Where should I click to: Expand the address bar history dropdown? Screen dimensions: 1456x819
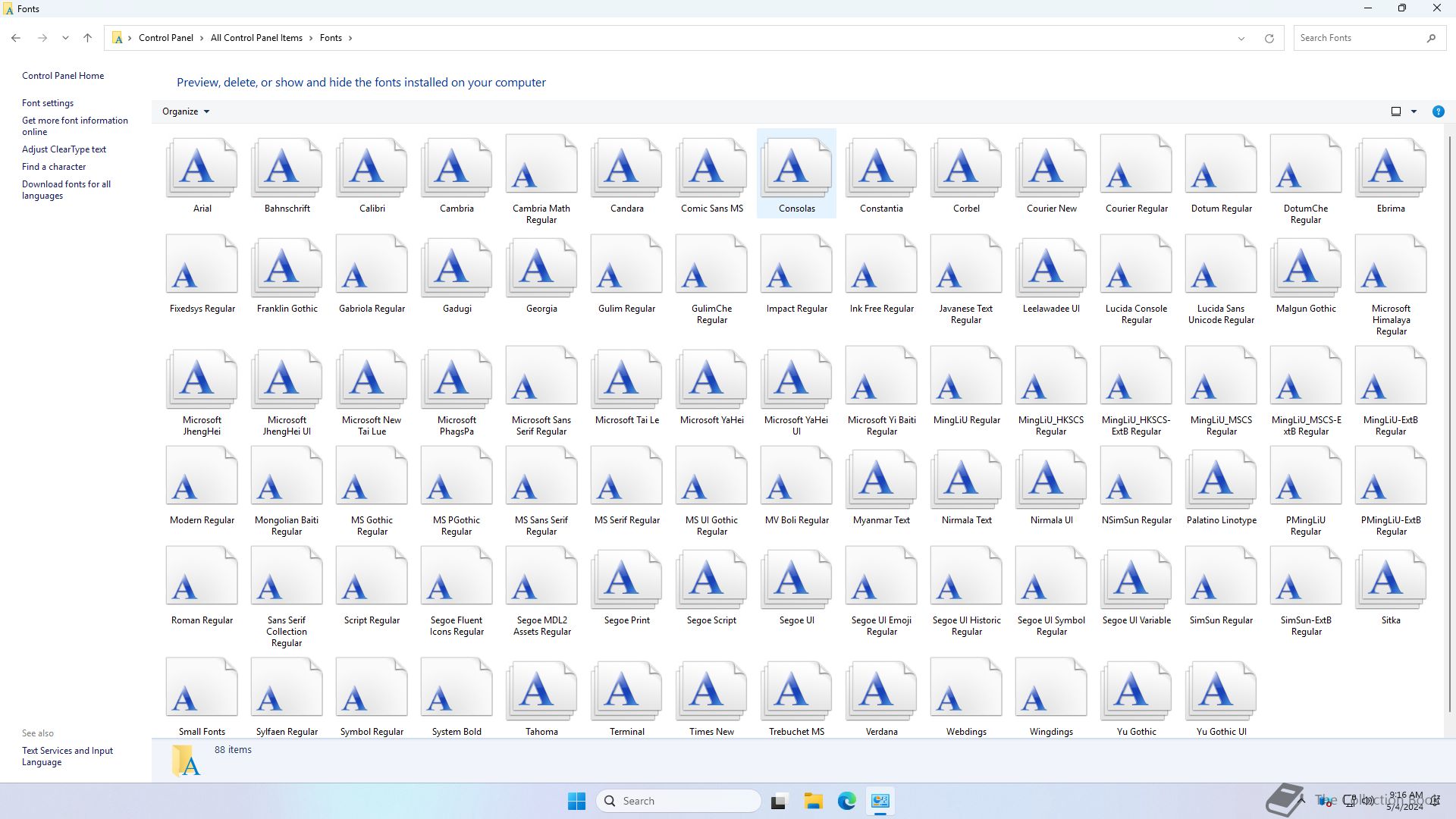pos(1241,38)
